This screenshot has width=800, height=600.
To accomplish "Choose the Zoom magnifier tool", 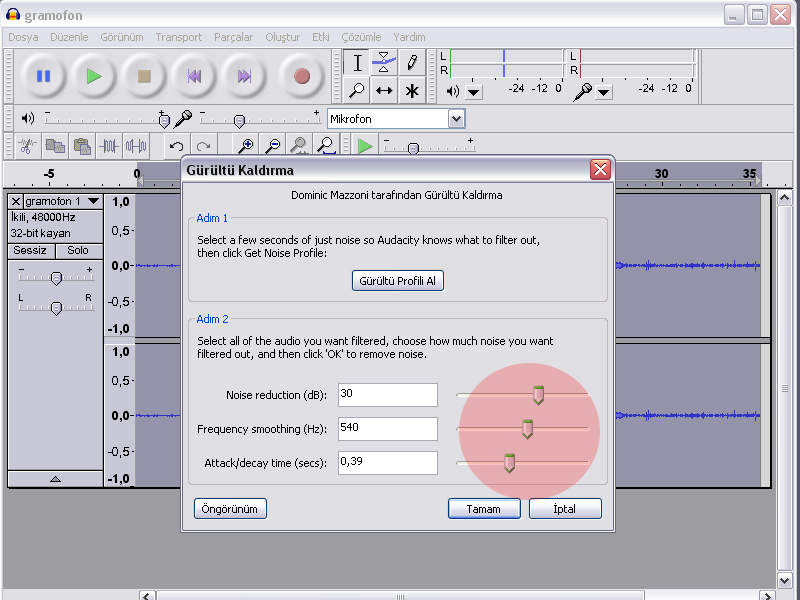I will pos(357,90).
